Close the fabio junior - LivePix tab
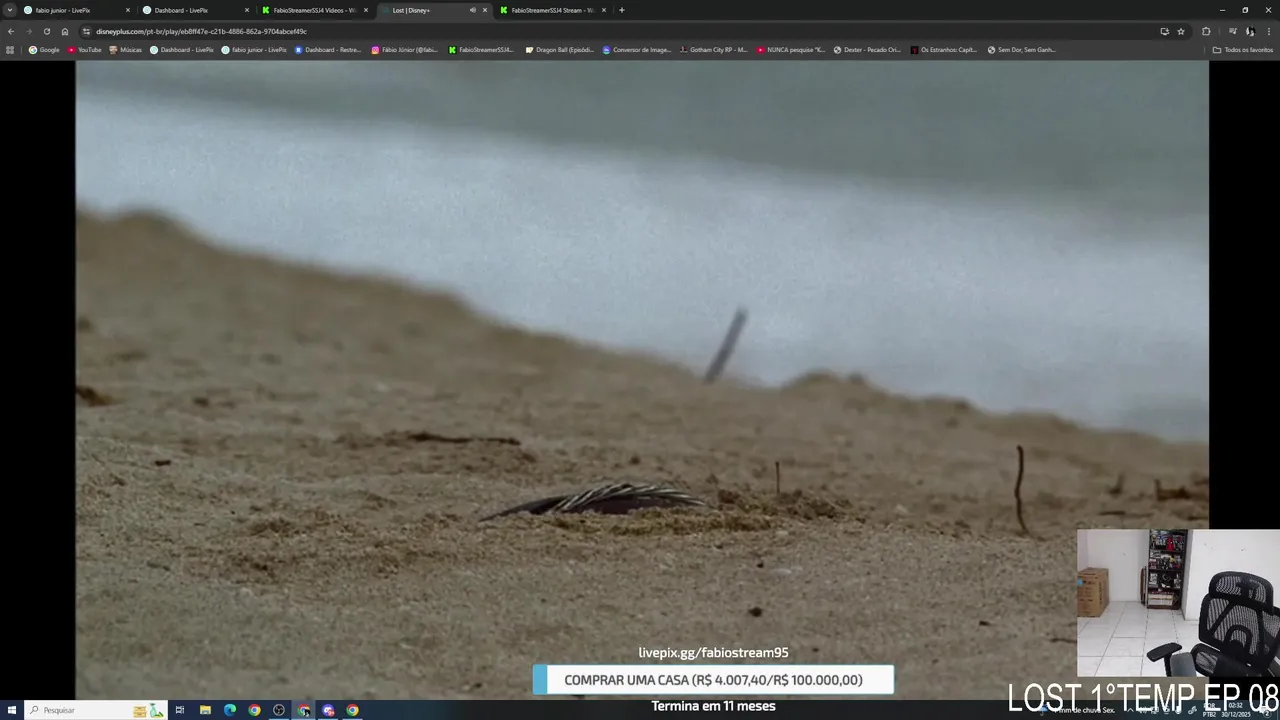Screen dimensions: 1280x720 pyautogui.click(x=128, y=10)
